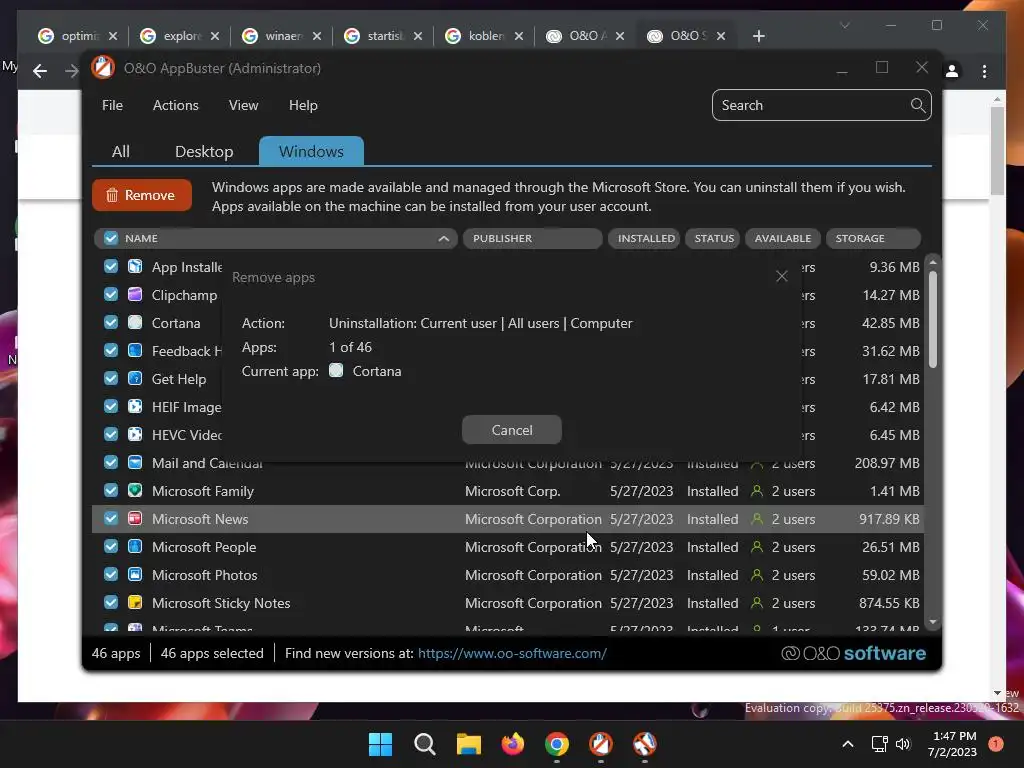Launch Firefox from the taskbar
This screenshot has height=768, width=1024.
[x=513, y=744]
